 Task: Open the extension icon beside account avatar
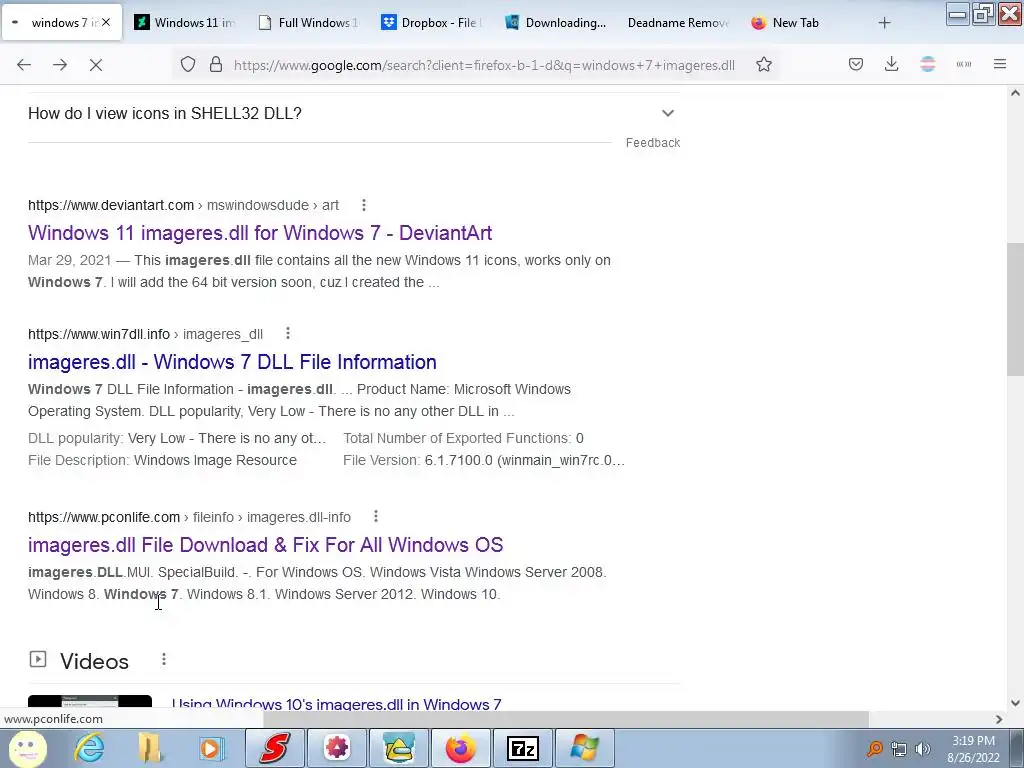(964, 65)
